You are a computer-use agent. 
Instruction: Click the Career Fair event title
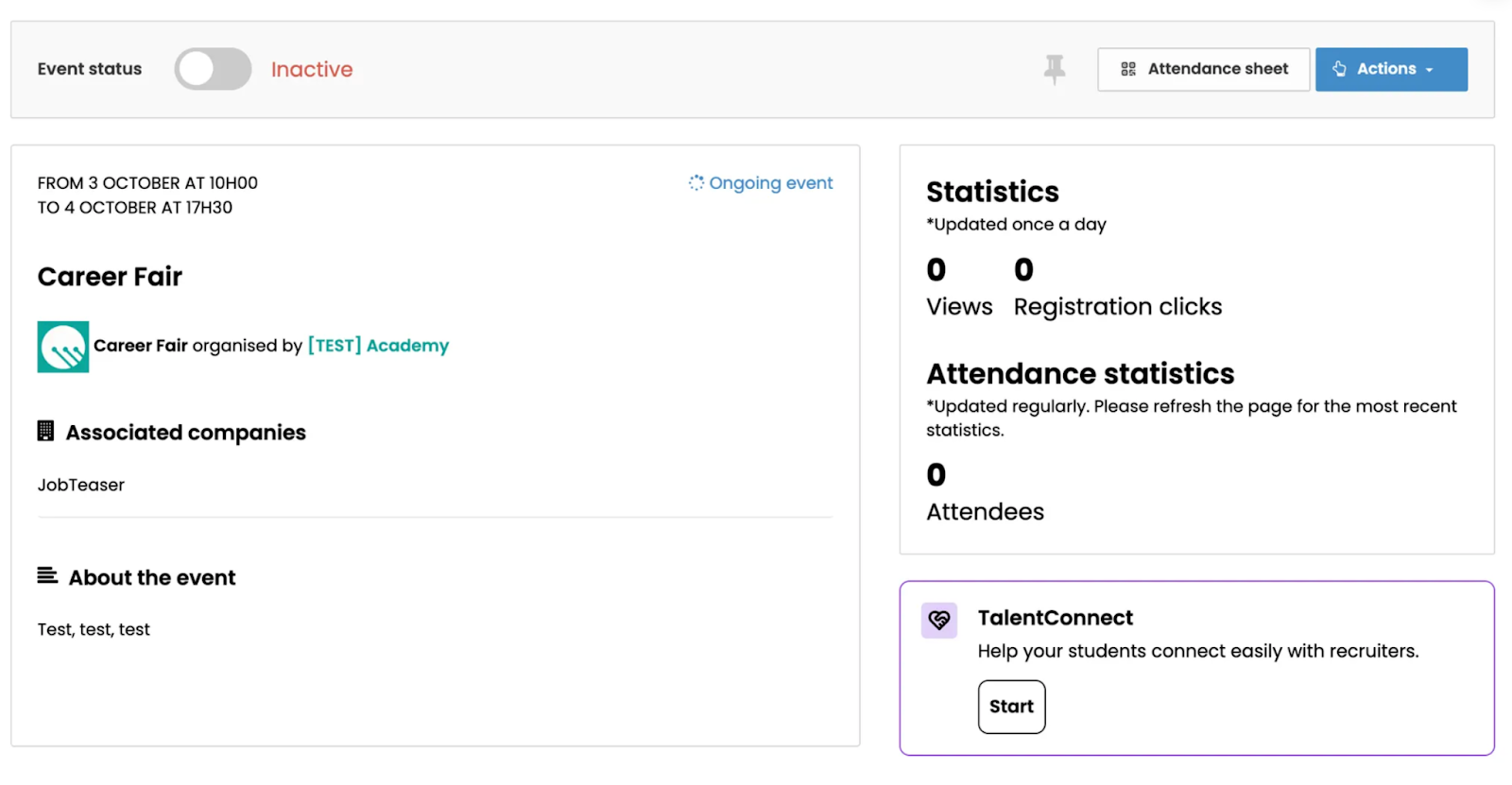[110, 277]
